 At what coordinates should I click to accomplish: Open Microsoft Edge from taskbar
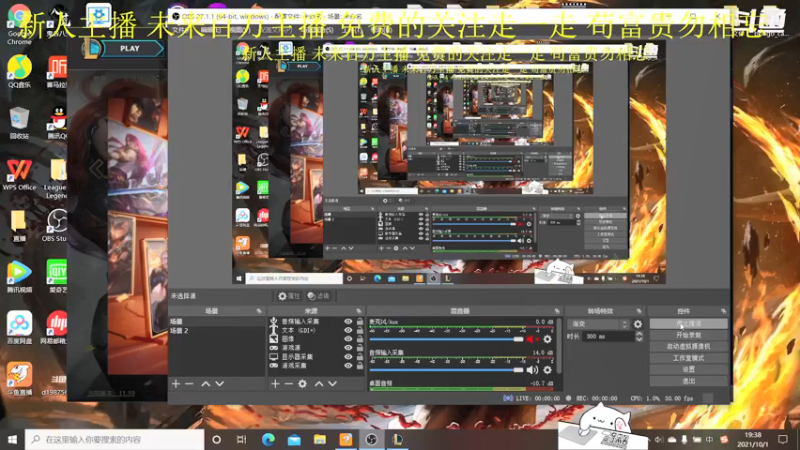coord(268,439)
